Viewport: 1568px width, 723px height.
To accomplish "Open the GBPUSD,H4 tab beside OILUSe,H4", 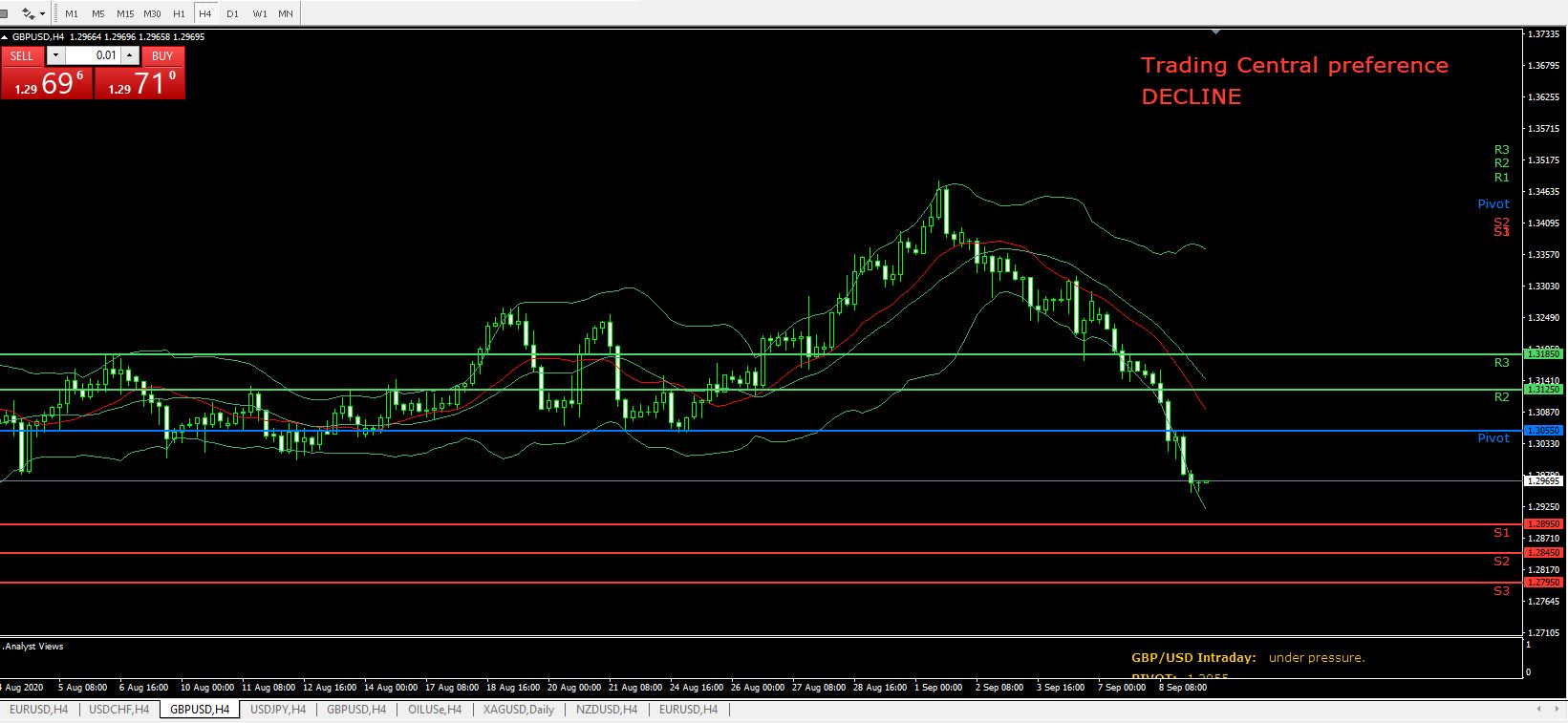I will point(356,710).
